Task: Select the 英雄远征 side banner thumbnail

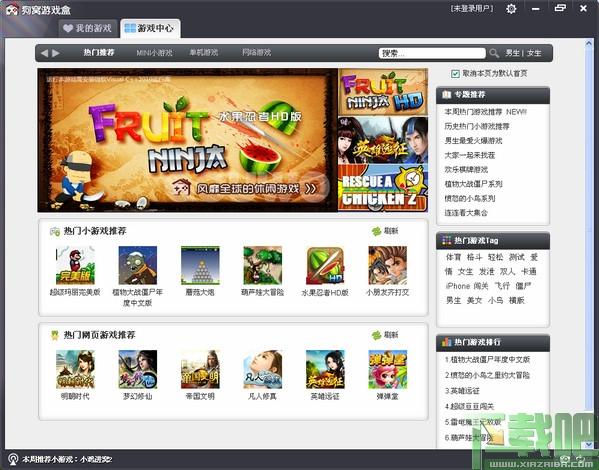Action: 383,140
